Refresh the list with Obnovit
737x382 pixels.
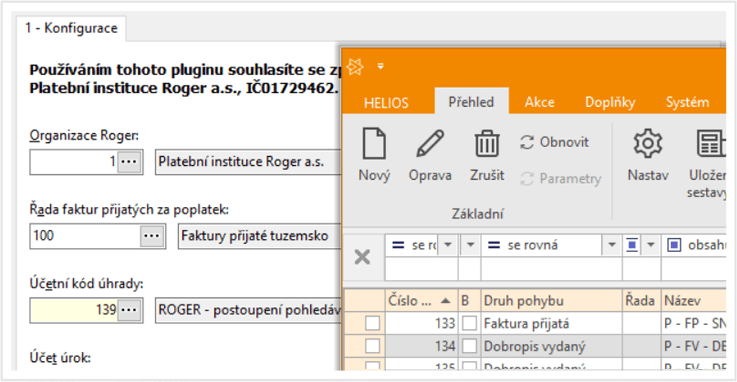(x=554, y=142)
